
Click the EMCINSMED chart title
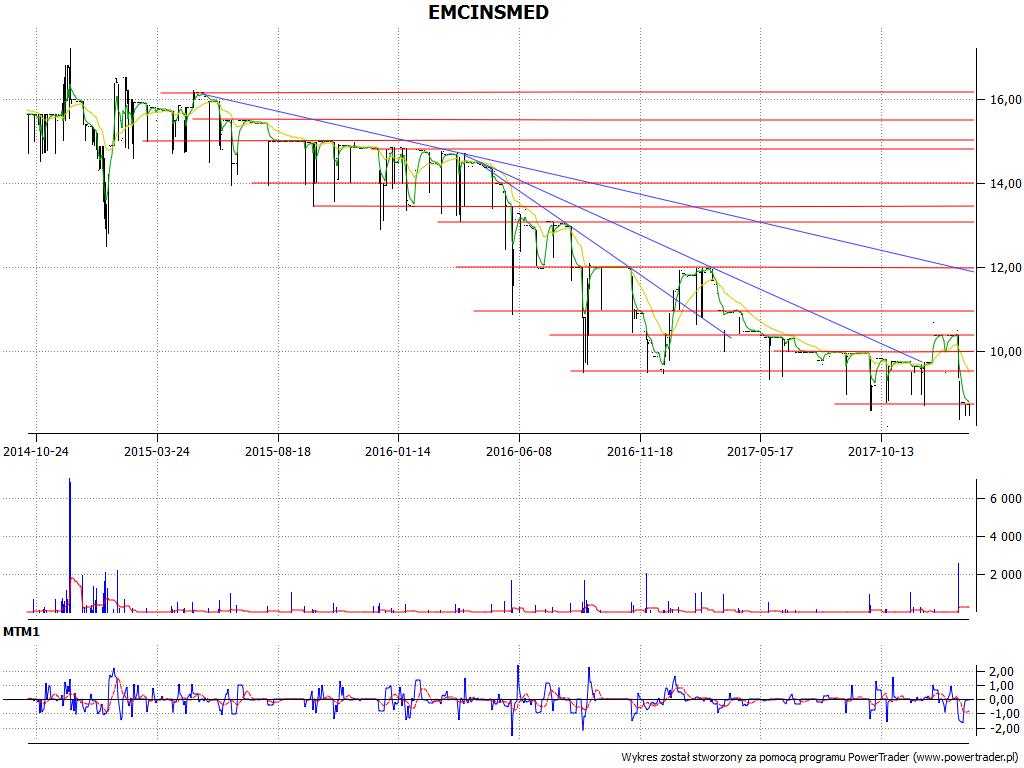(488, 12)
